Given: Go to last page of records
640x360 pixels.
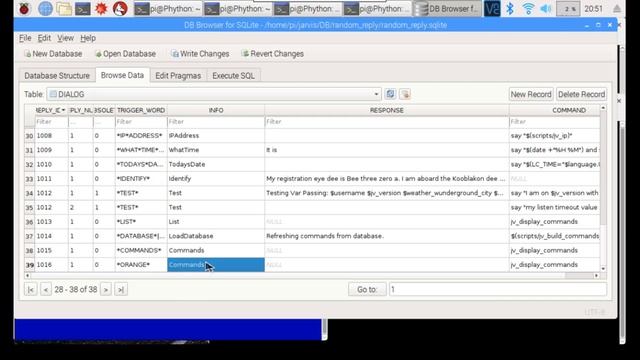Looking at the screenshot, I should (121, 289).
